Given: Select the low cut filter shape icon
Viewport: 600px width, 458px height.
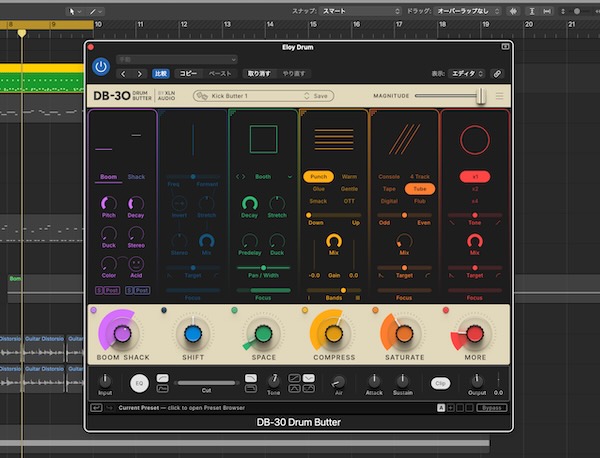Looking at the screenshot, I should 162,388.
